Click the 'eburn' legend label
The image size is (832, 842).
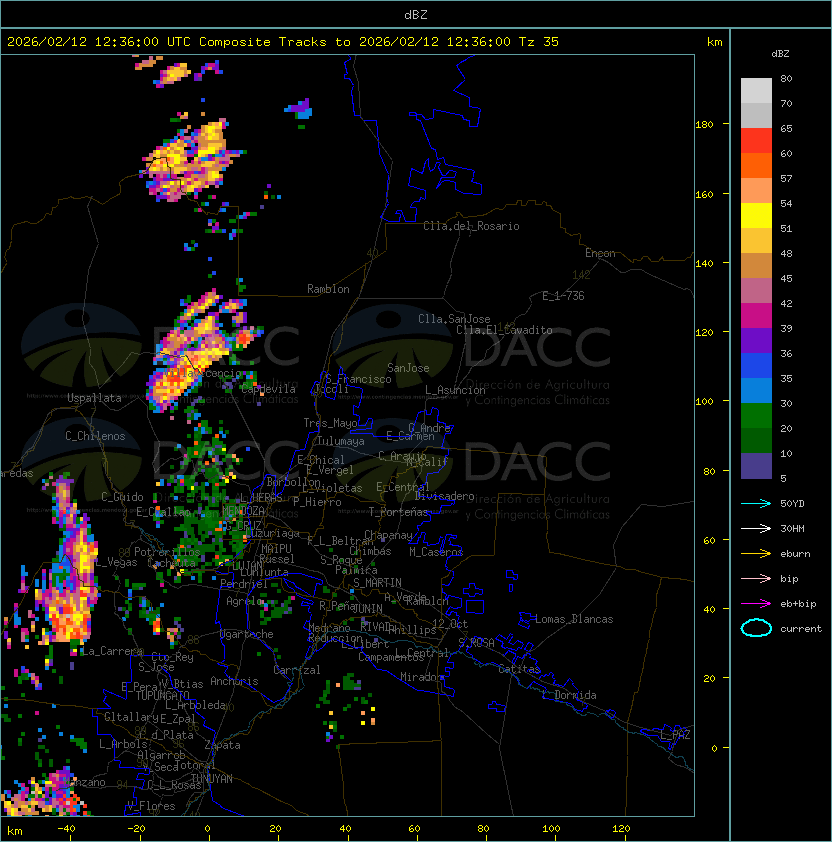pyautogui.click(x=795, y=554)
